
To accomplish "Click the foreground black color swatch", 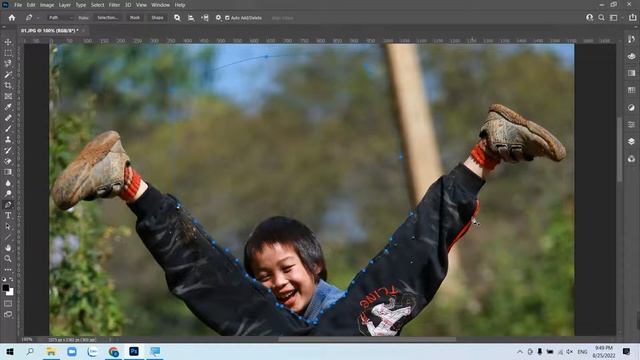I will point(6,288).
